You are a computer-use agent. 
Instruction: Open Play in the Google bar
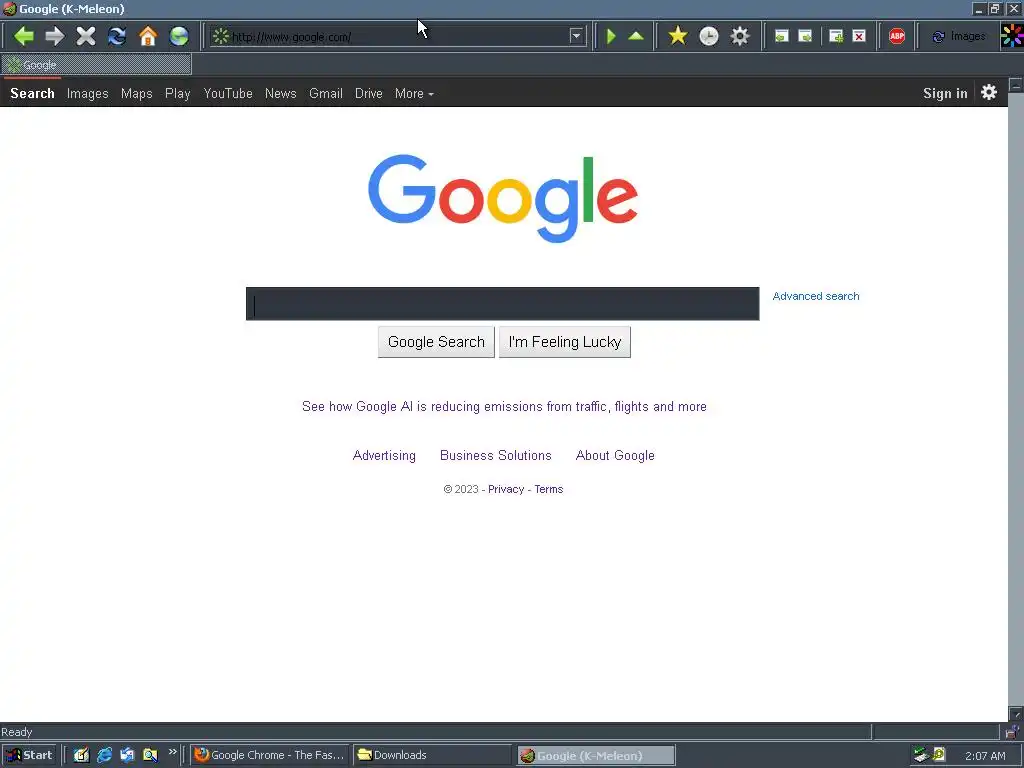[x=178, y=93]
